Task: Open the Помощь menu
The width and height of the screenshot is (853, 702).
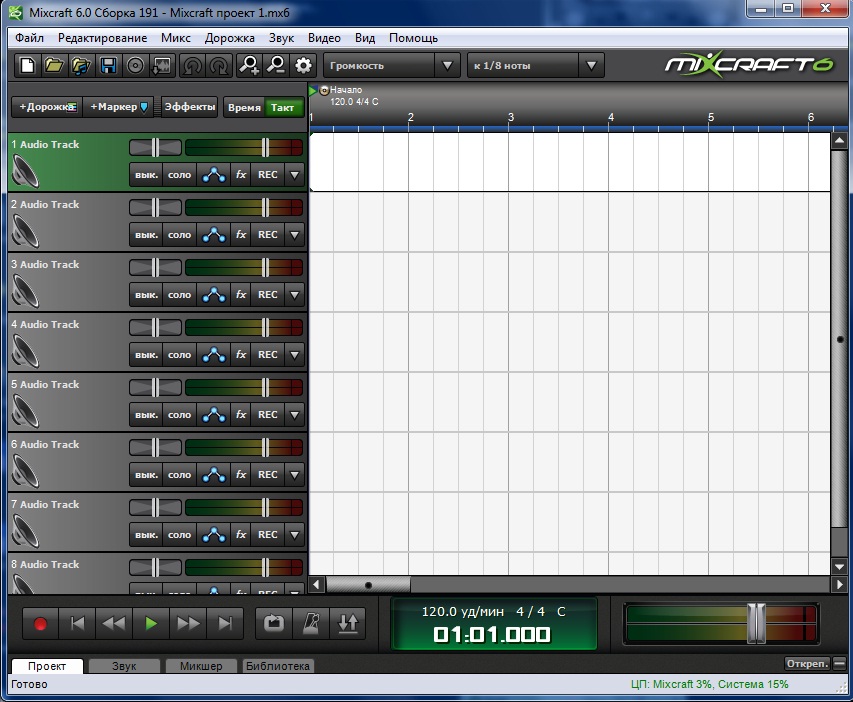Action: pos(413,38)
